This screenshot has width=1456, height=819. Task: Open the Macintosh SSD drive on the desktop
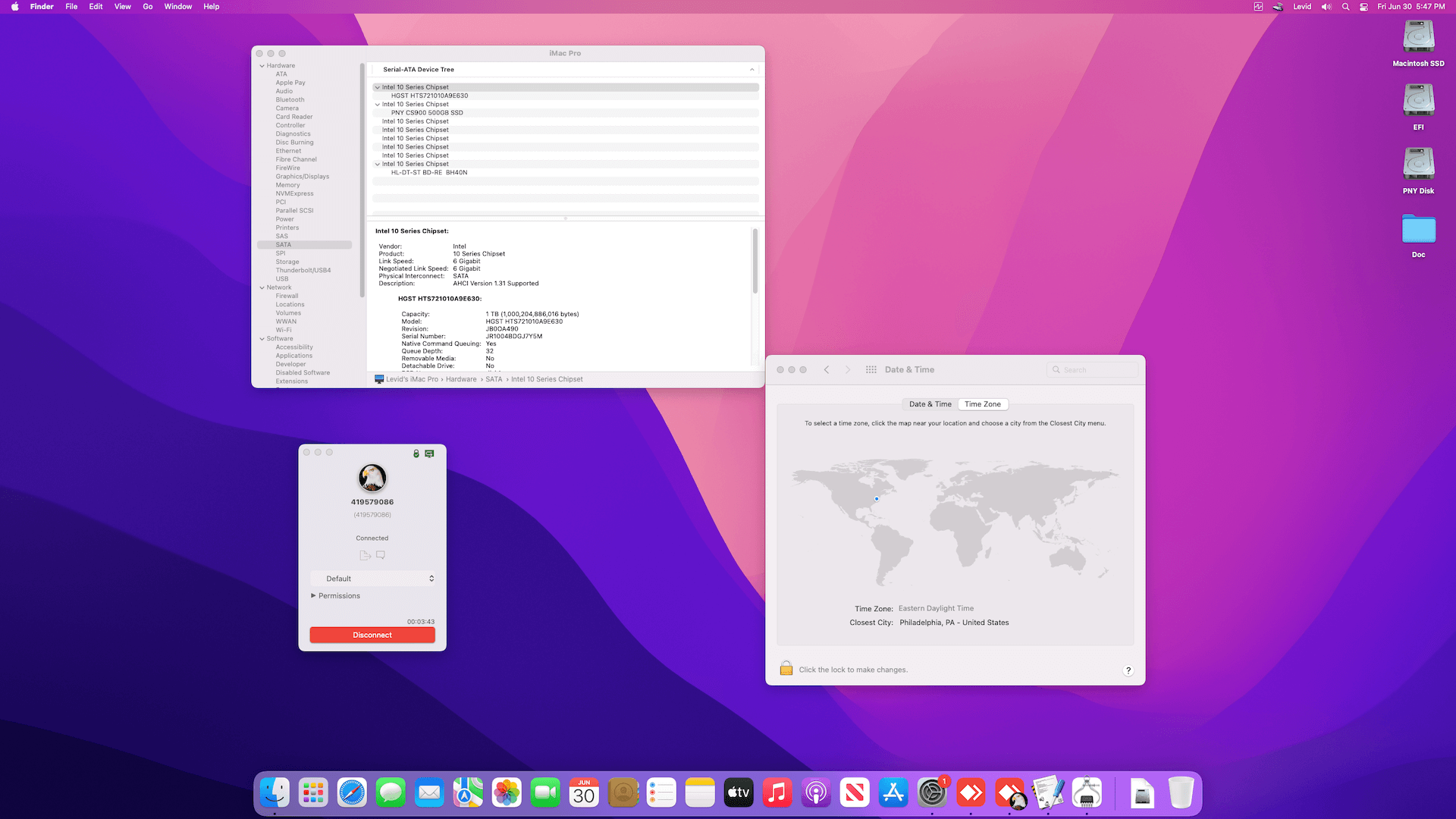[1418, 38]
